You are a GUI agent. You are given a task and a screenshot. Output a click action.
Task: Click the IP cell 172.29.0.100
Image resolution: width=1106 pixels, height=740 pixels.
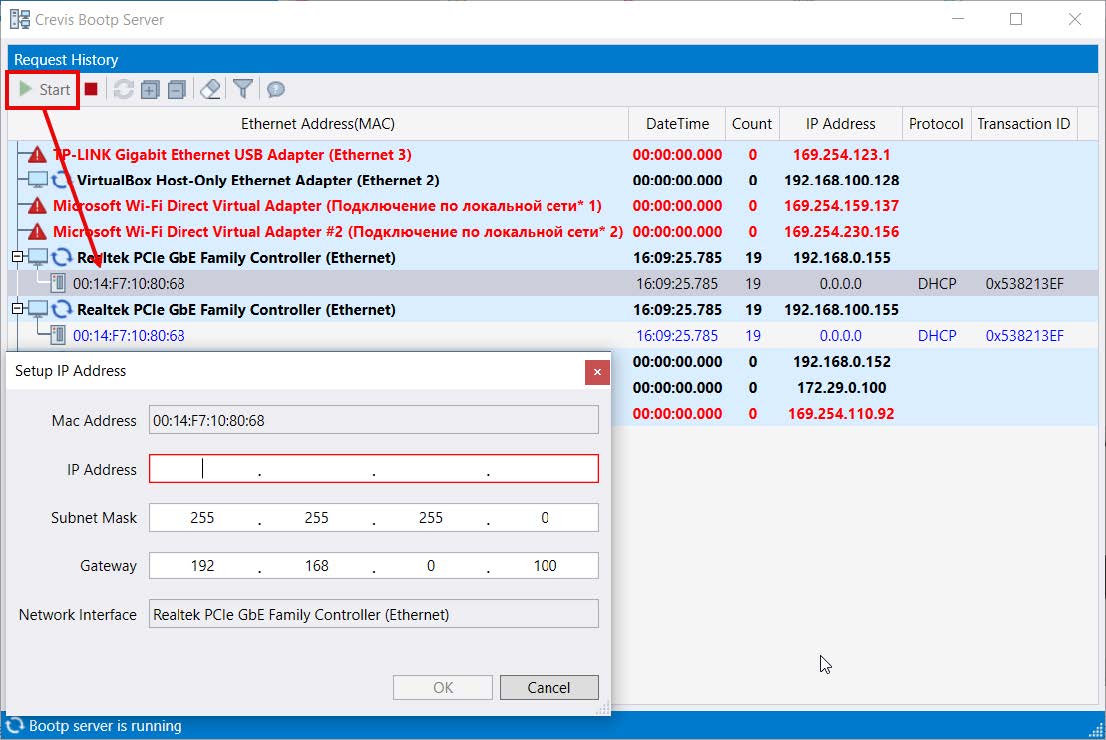coord(841,387)
